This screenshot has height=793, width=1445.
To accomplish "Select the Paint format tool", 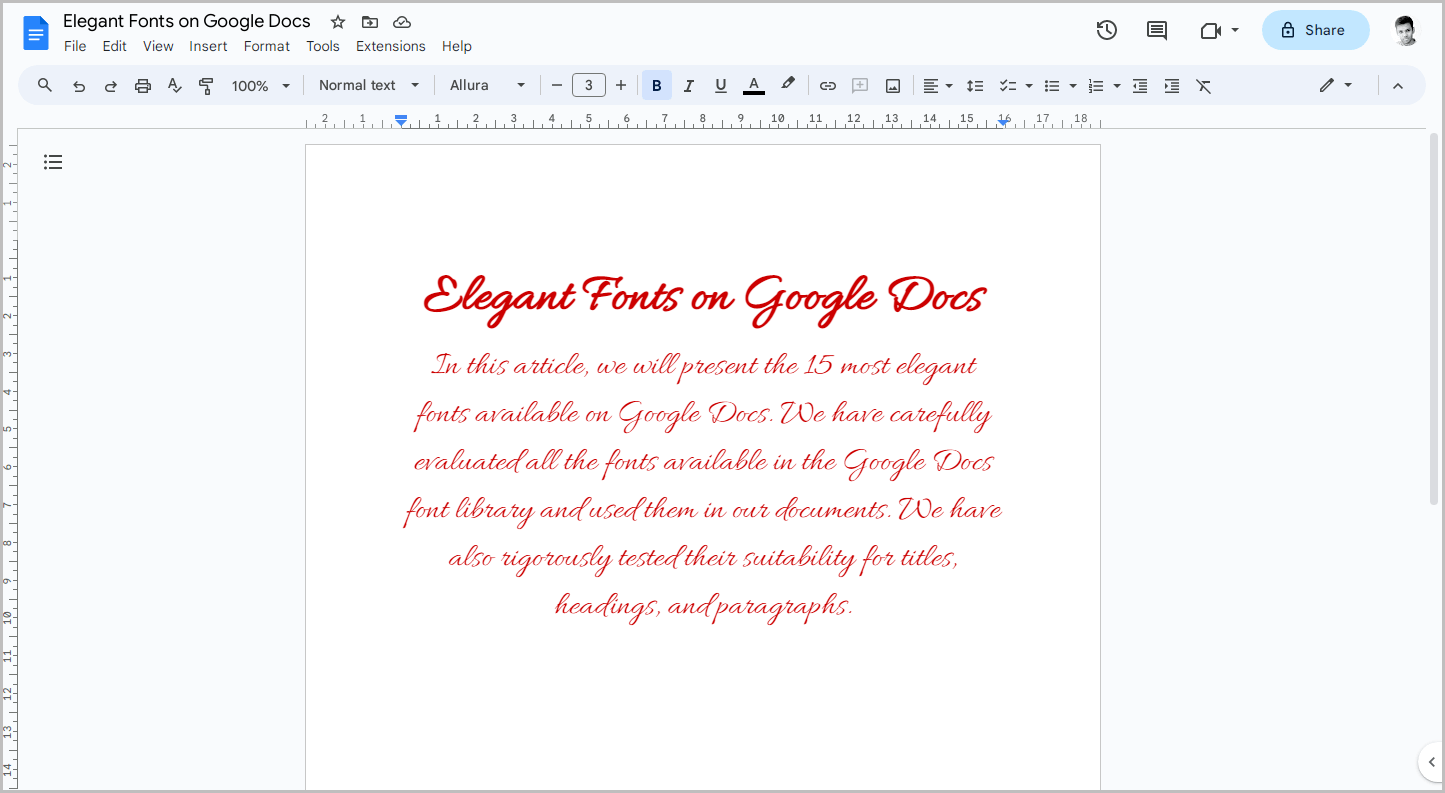I will point(206,85).
